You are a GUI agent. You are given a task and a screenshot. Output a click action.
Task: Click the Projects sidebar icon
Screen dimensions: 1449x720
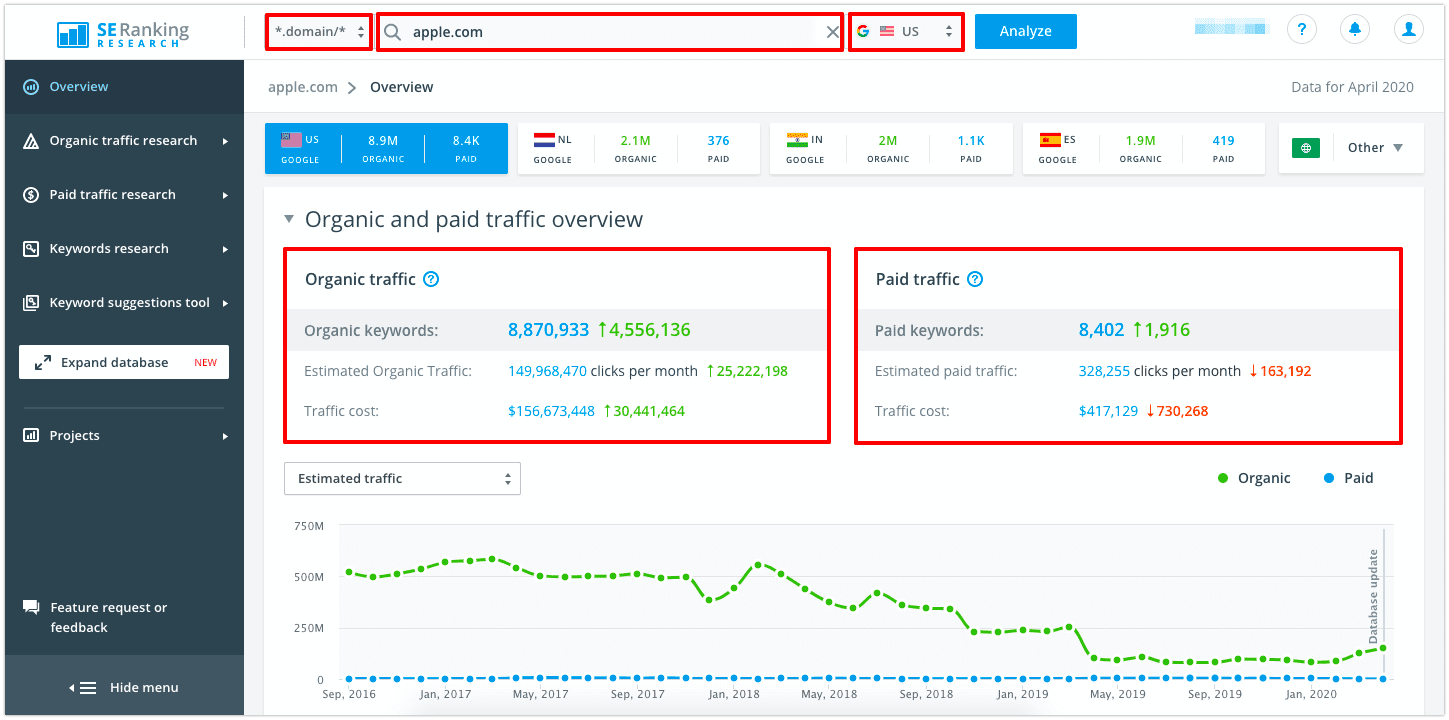pyautogui.click(x=31, y=436)
